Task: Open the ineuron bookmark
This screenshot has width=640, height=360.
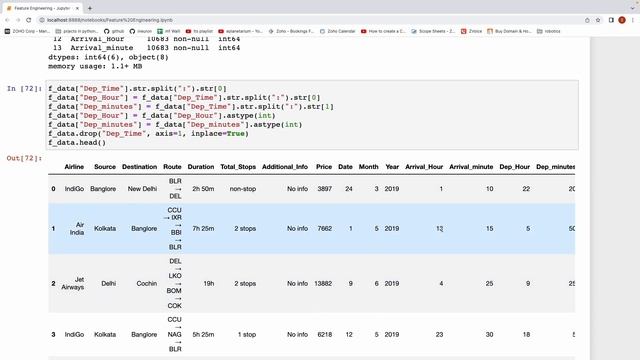Action: (141, 31)
